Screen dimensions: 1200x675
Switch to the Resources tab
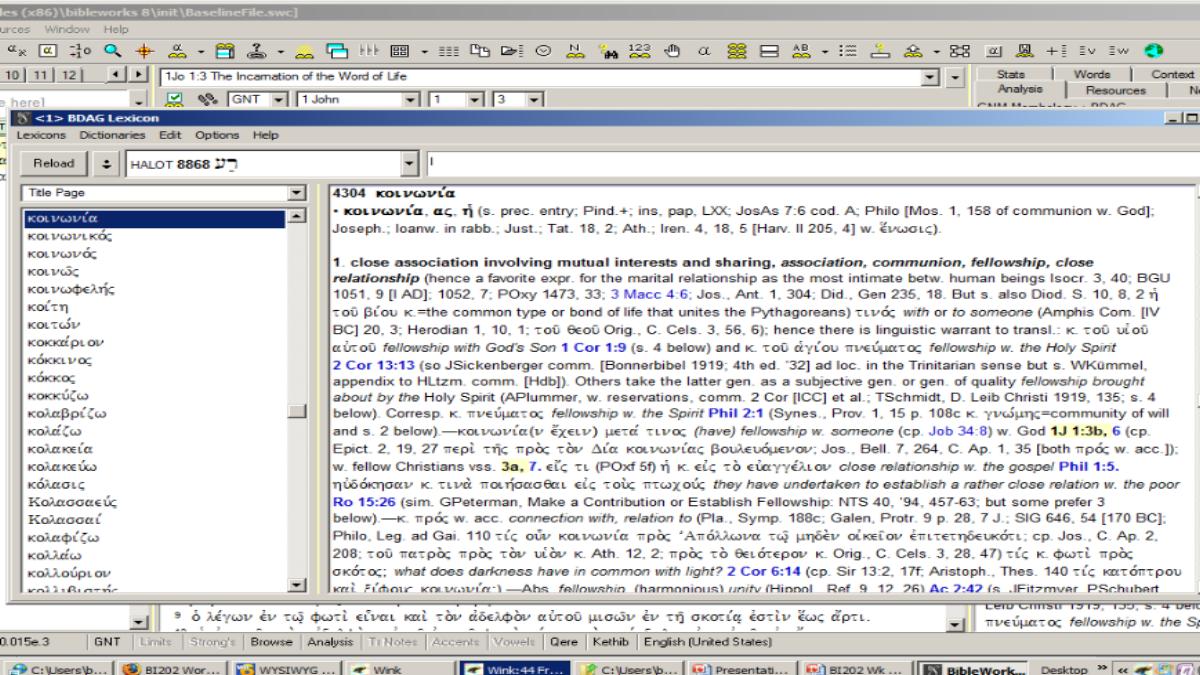[x=1115, y=90]
